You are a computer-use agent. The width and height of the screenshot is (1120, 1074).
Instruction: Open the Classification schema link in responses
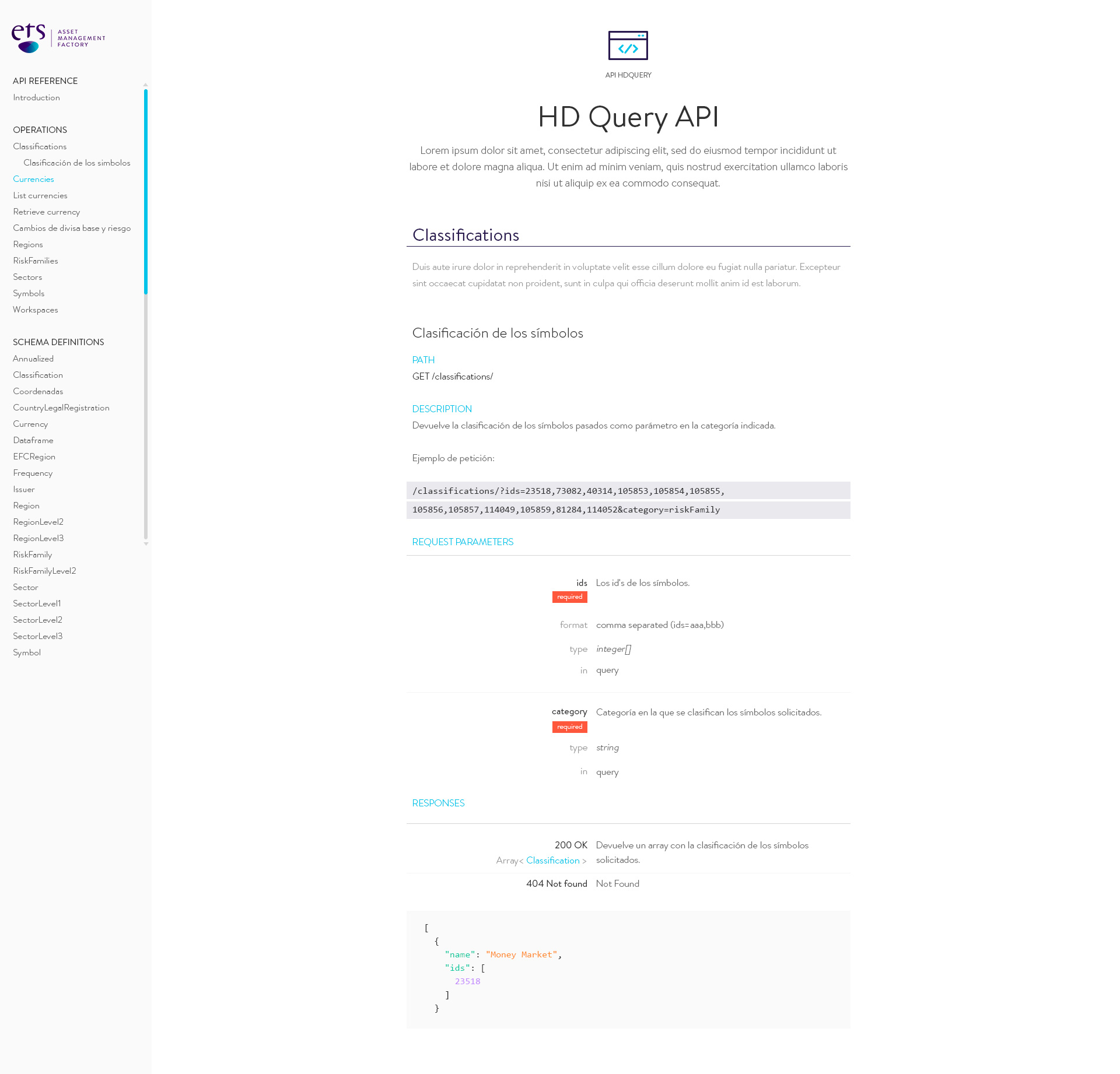coord(552,861)
